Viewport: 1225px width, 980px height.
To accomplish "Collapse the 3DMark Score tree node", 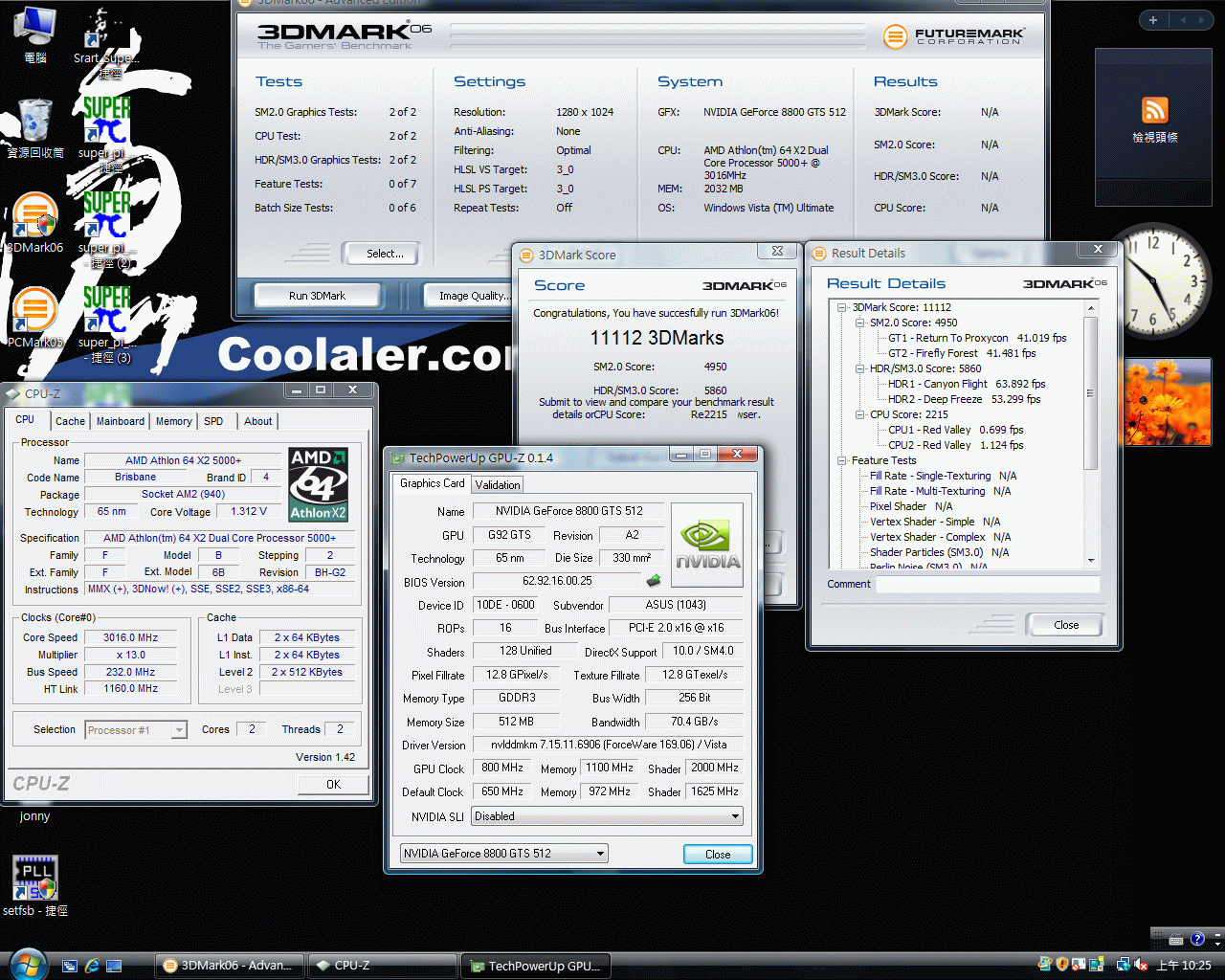I will click(x=842, y=307).
